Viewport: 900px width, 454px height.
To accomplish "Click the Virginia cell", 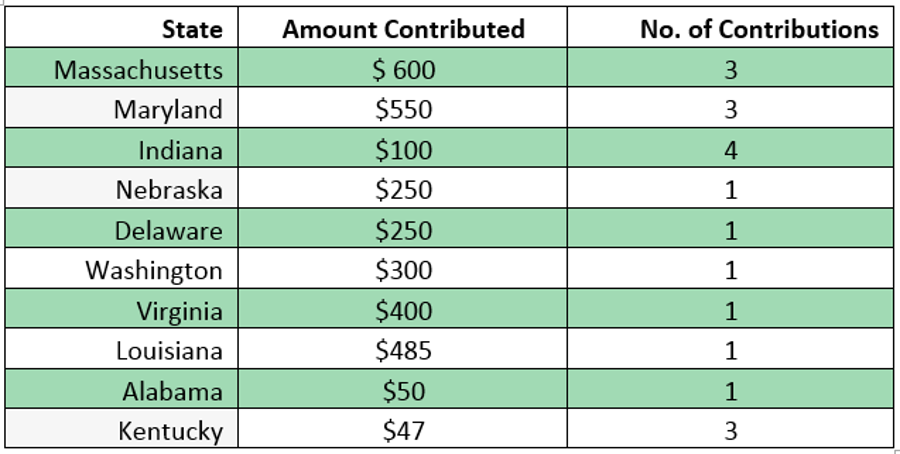I will [x=179, y=311].
